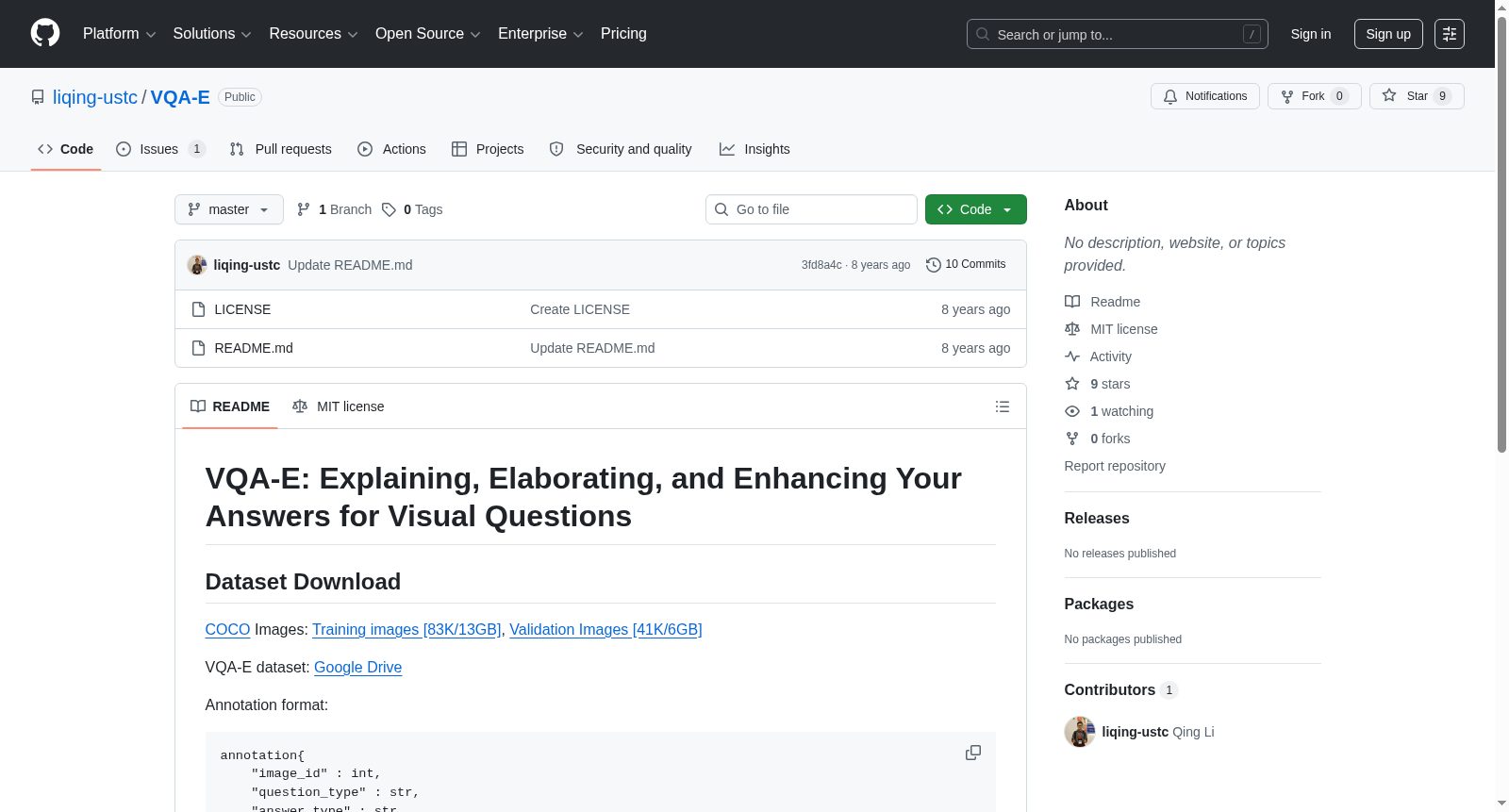This screenshot has height=812, width=1509.
Task: Click the branch icon next to 1 Branch
Action: pos(304,209)
